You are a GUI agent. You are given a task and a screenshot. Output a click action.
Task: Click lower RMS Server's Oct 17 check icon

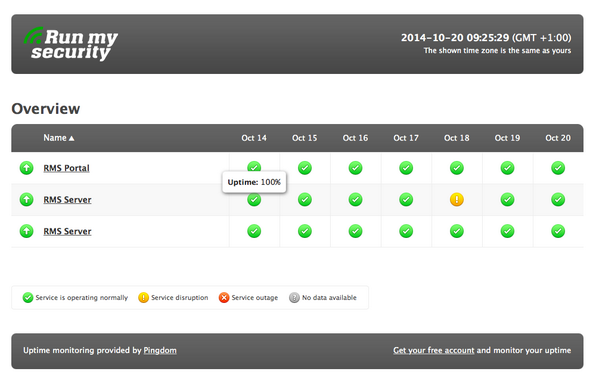pos(406,231)
